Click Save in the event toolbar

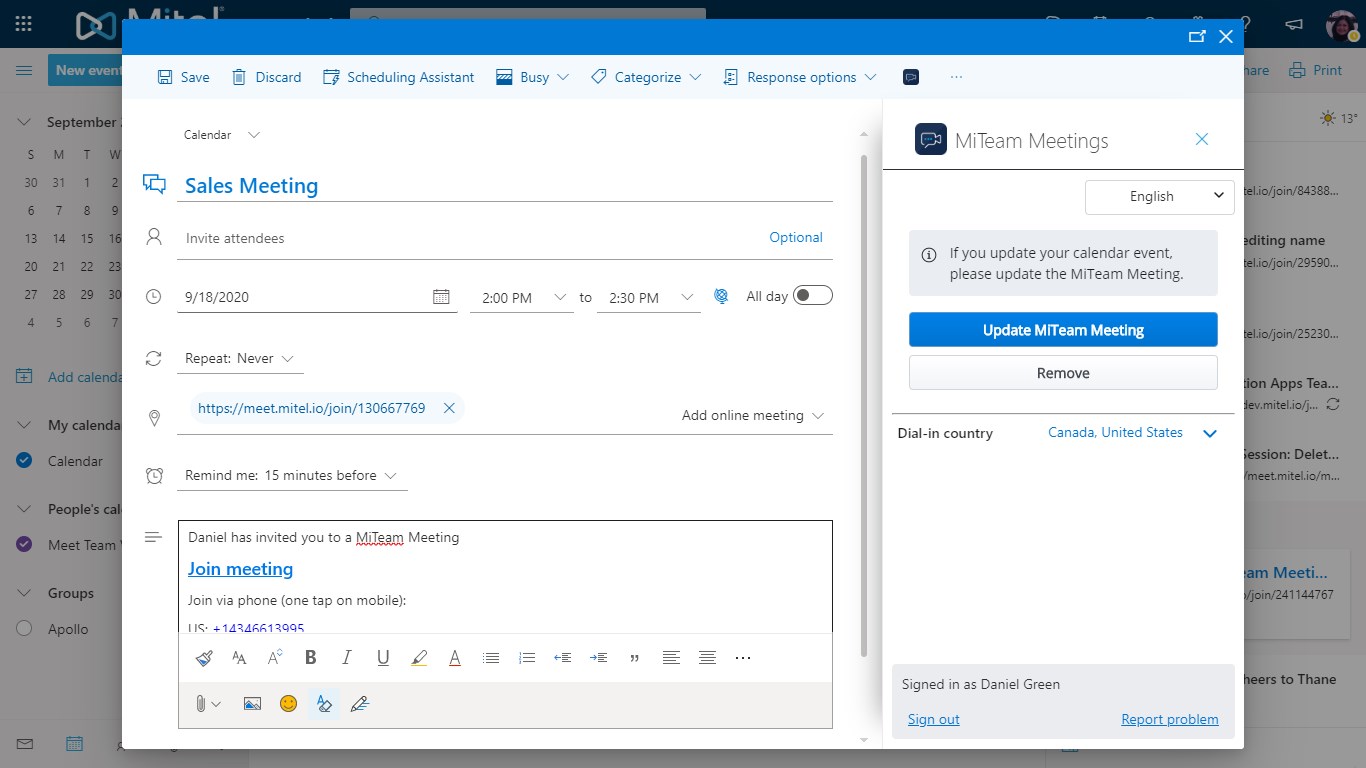point(183,77)
